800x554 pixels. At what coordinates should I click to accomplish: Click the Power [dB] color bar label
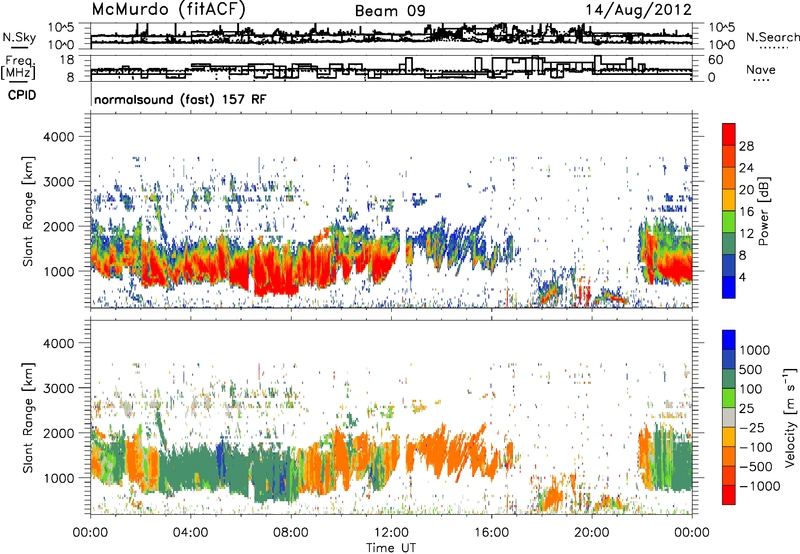coord(763,211)
